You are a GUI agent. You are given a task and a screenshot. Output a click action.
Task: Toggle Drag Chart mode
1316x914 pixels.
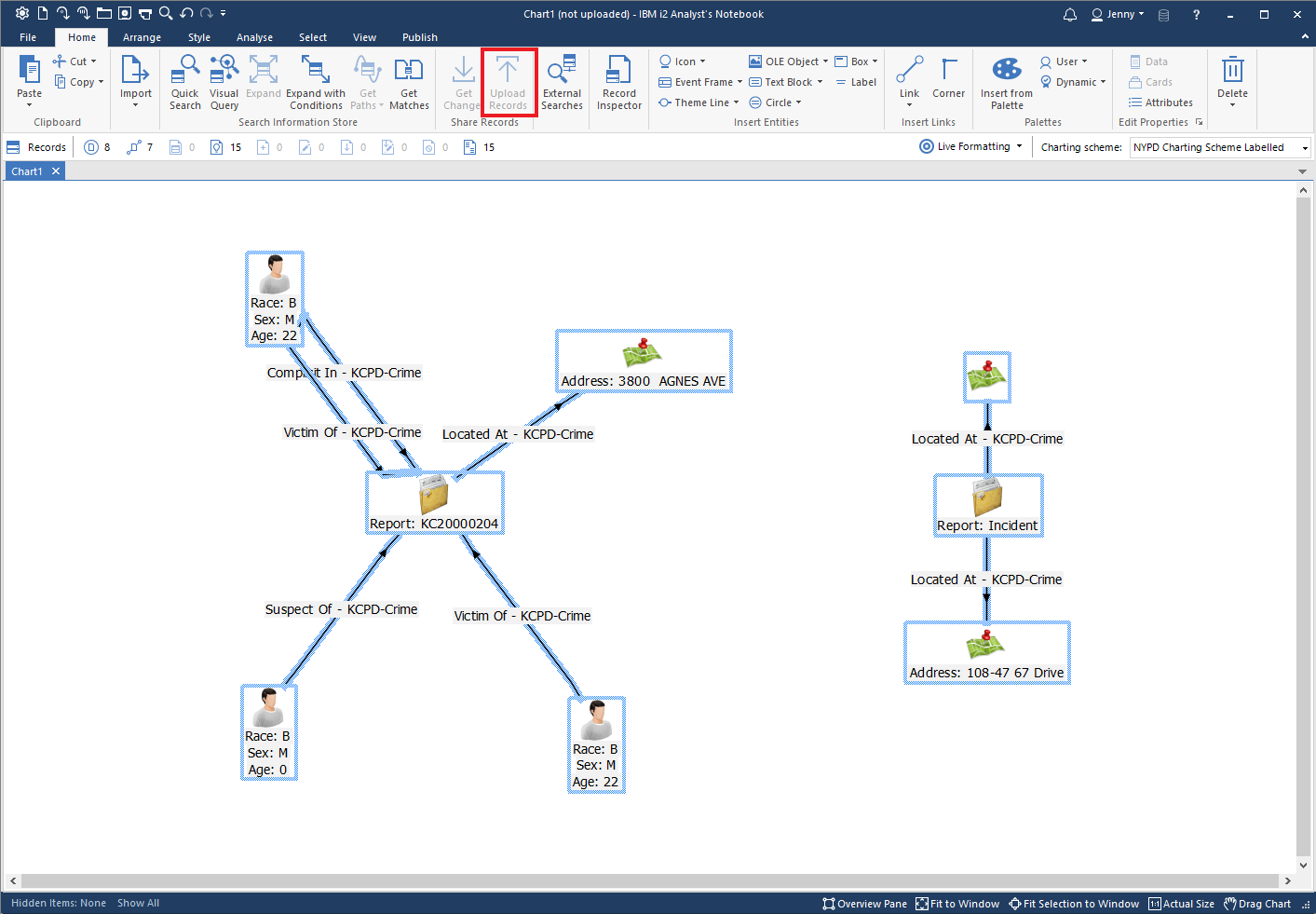point(1257,904)
